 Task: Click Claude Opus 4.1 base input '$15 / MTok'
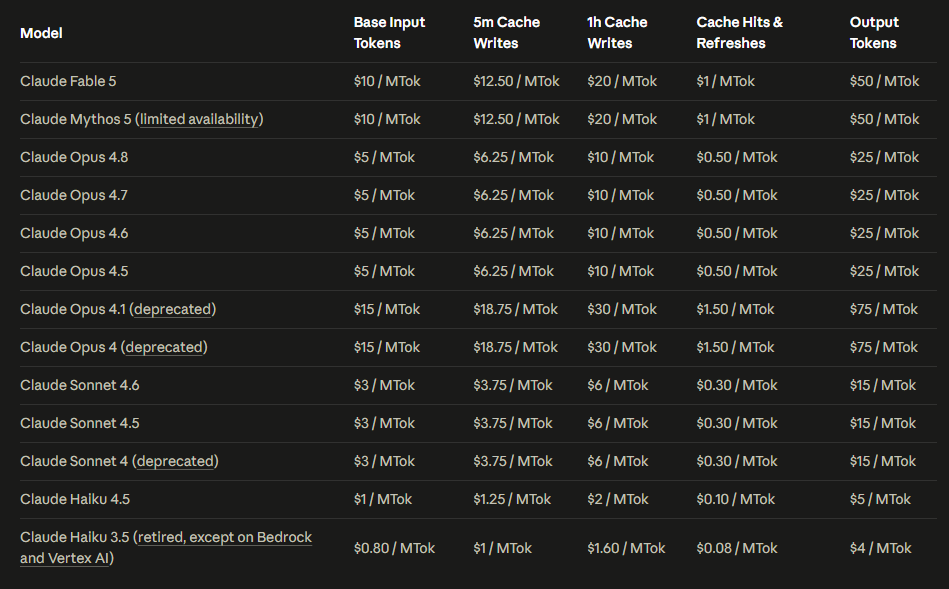click(x=387, y=309)
